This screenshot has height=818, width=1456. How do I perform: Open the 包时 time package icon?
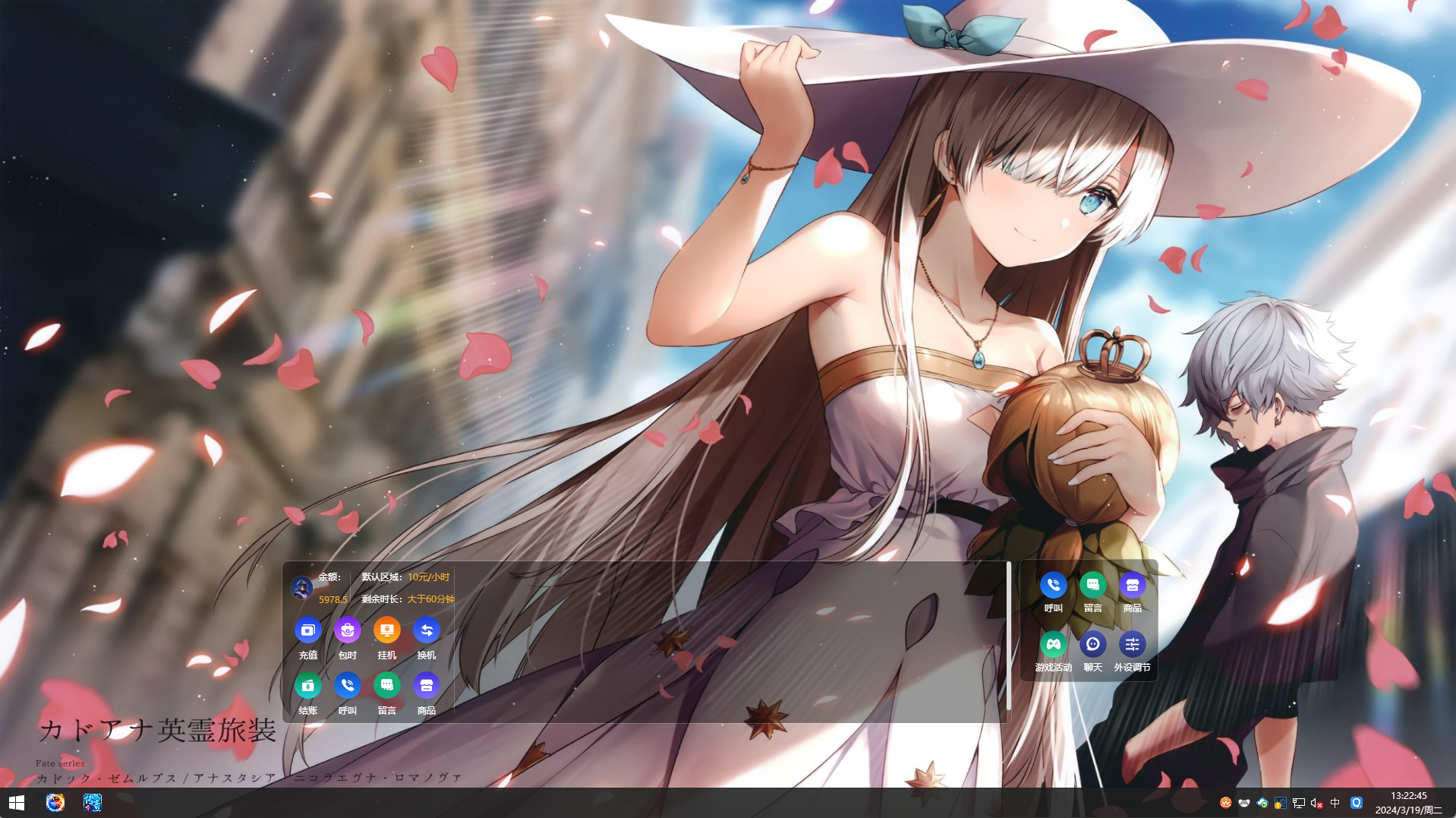347,630
